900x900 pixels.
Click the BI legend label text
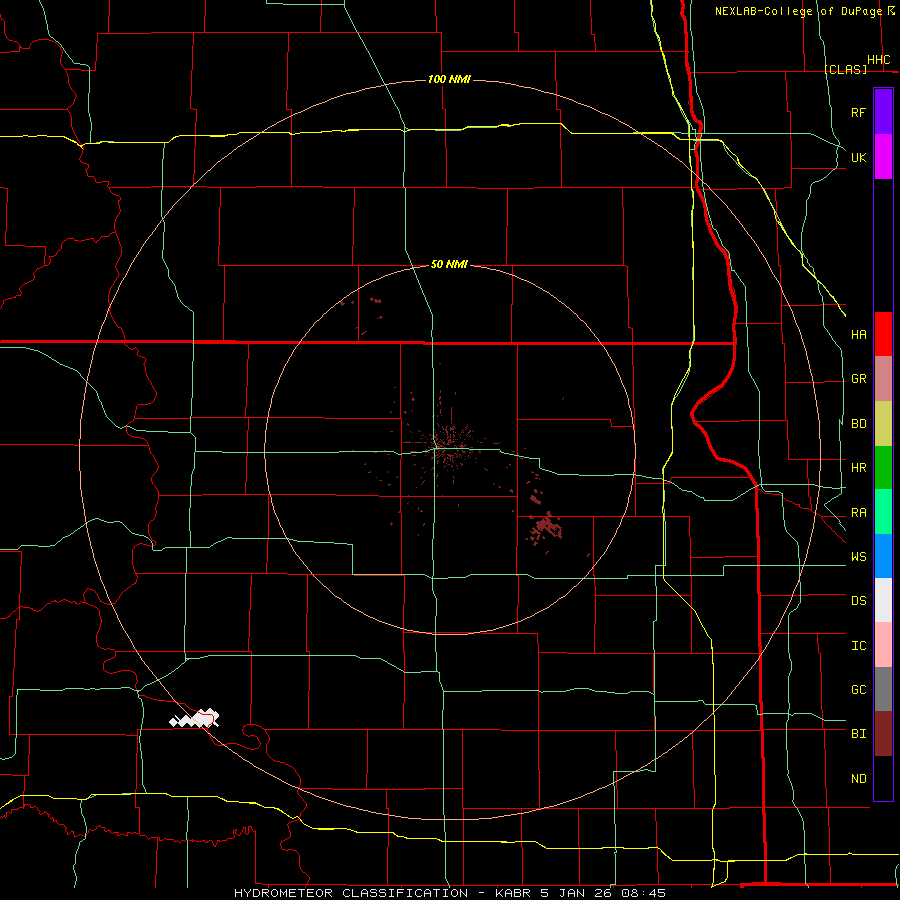858,734
